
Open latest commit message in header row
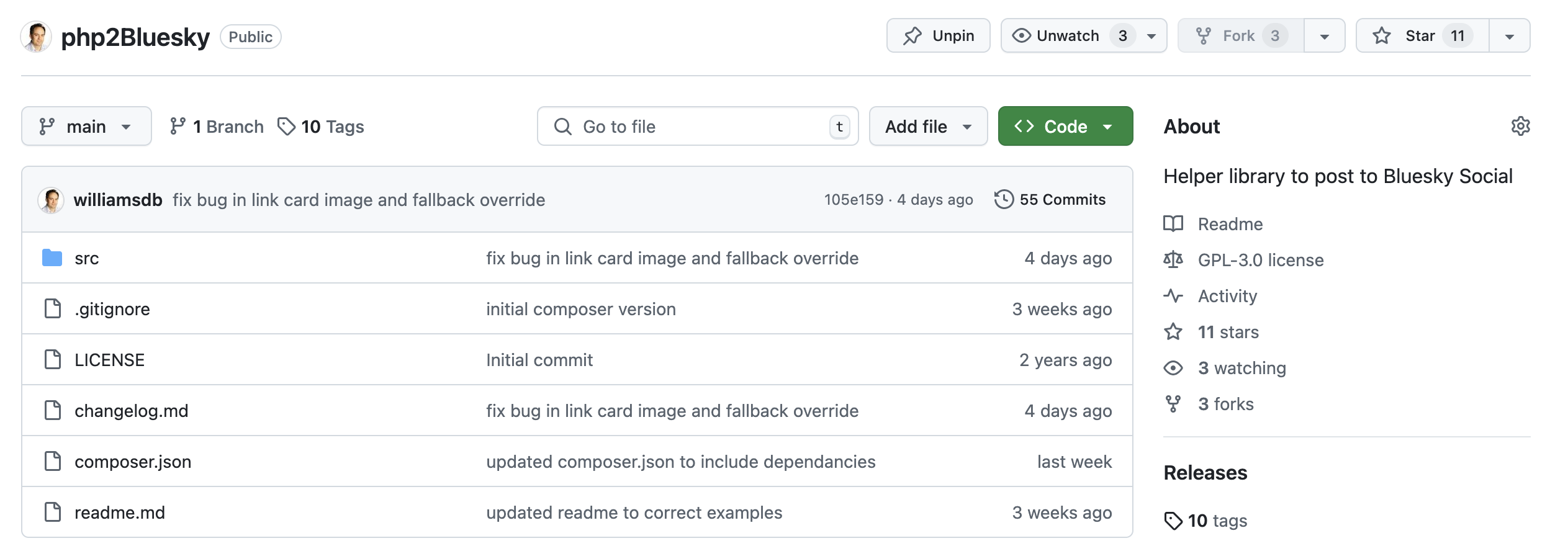[x=359, y=200]
